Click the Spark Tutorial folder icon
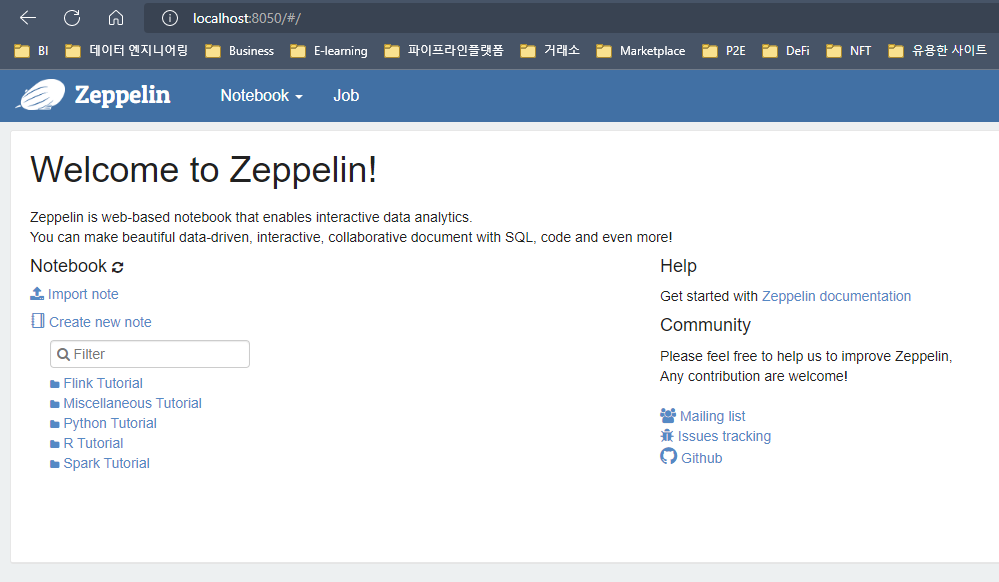Viewport: 999px width, 582px height. (x=55, y=465)
